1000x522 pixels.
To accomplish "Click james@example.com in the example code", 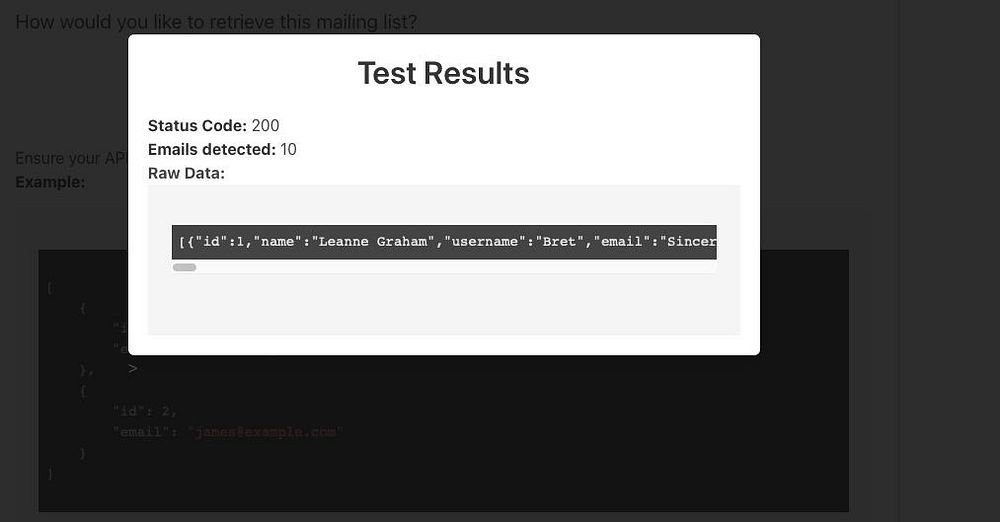I will click(x=265, y=431).
